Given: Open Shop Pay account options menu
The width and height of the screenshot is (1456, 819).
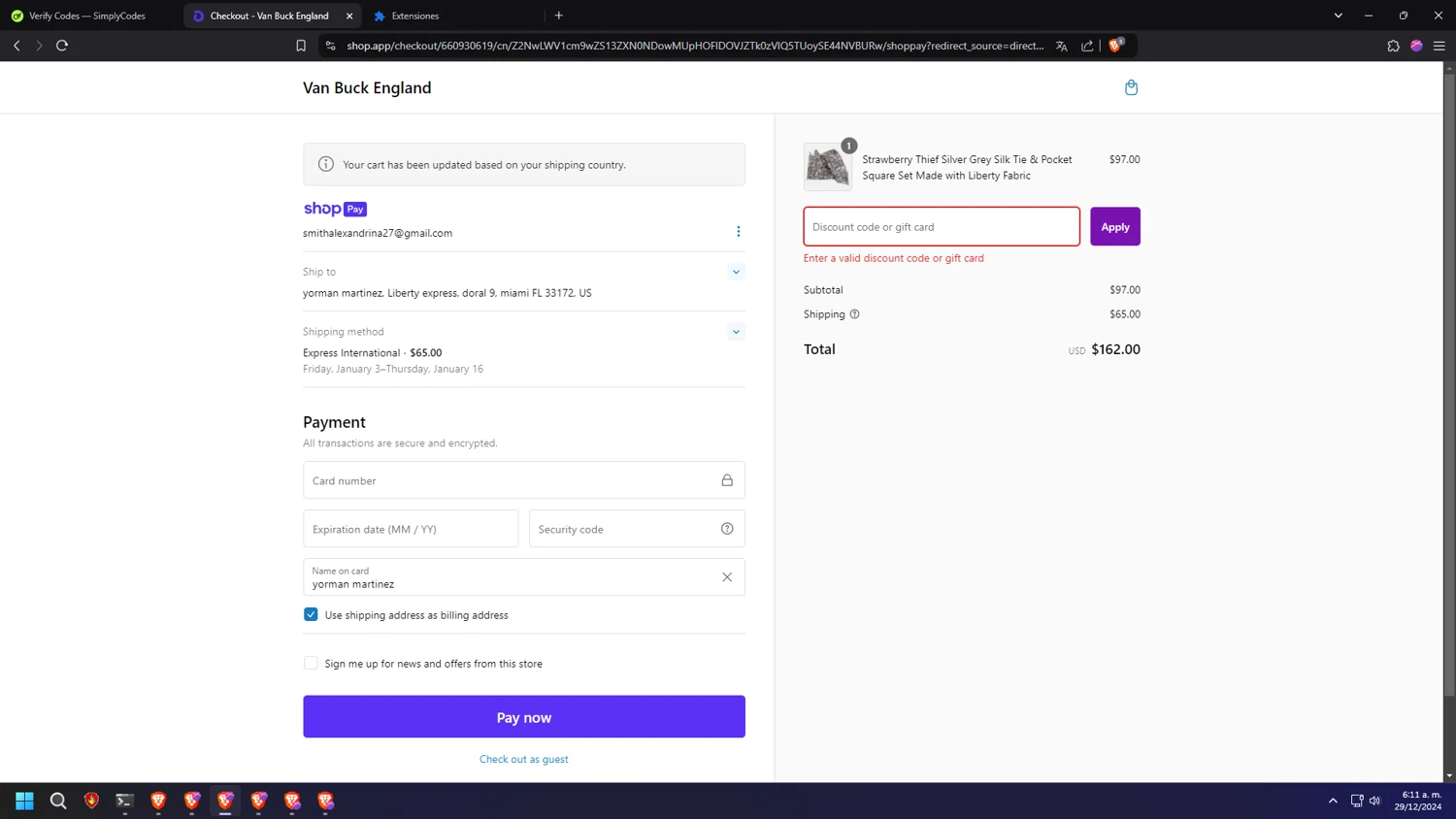Looking at the screenshot, I should click(738, 231).
